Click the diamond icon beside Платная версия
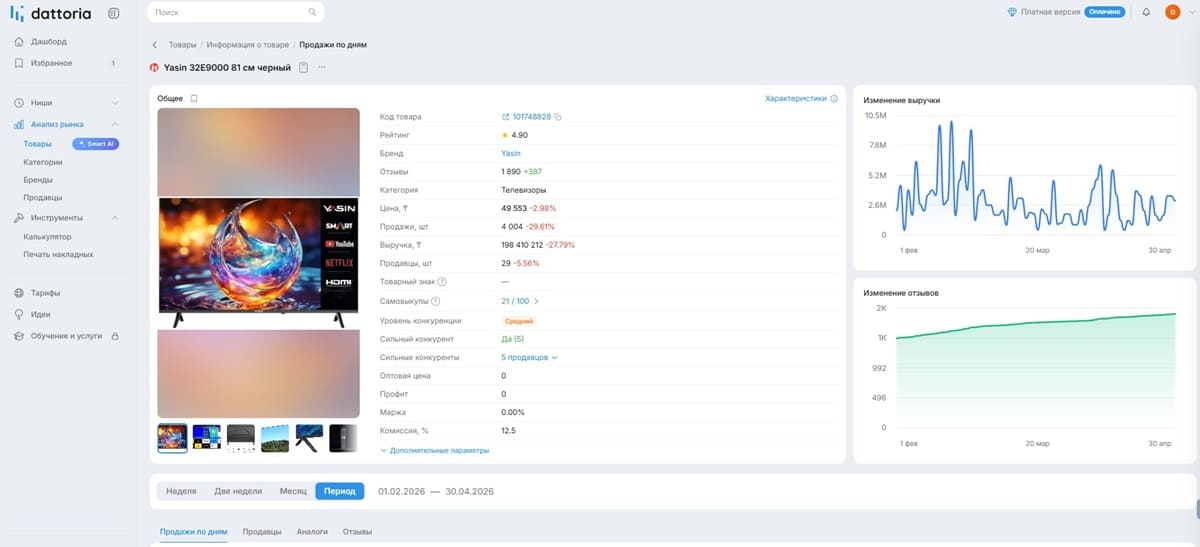Viewport: 1200px width, 547px height. 1012,12
